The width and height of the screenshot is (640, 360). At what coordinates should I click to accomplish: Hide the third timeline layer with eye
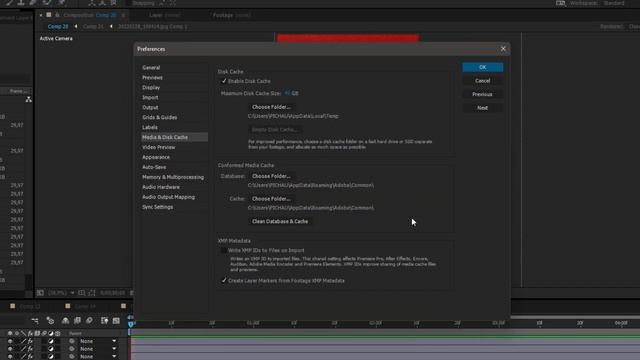click(x=10, y=356)
